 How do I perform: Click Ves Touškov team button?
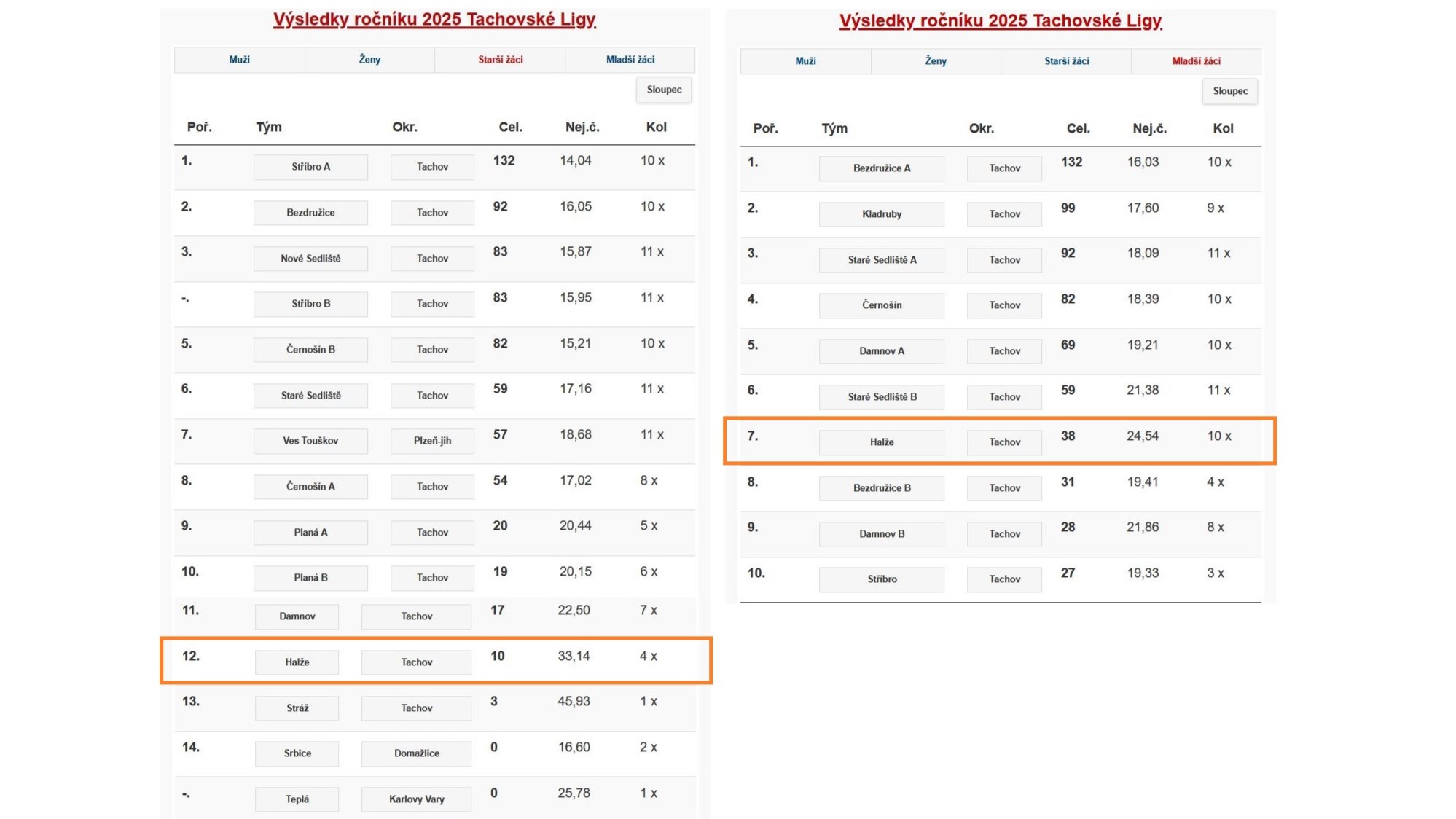[x=310, y=441]
